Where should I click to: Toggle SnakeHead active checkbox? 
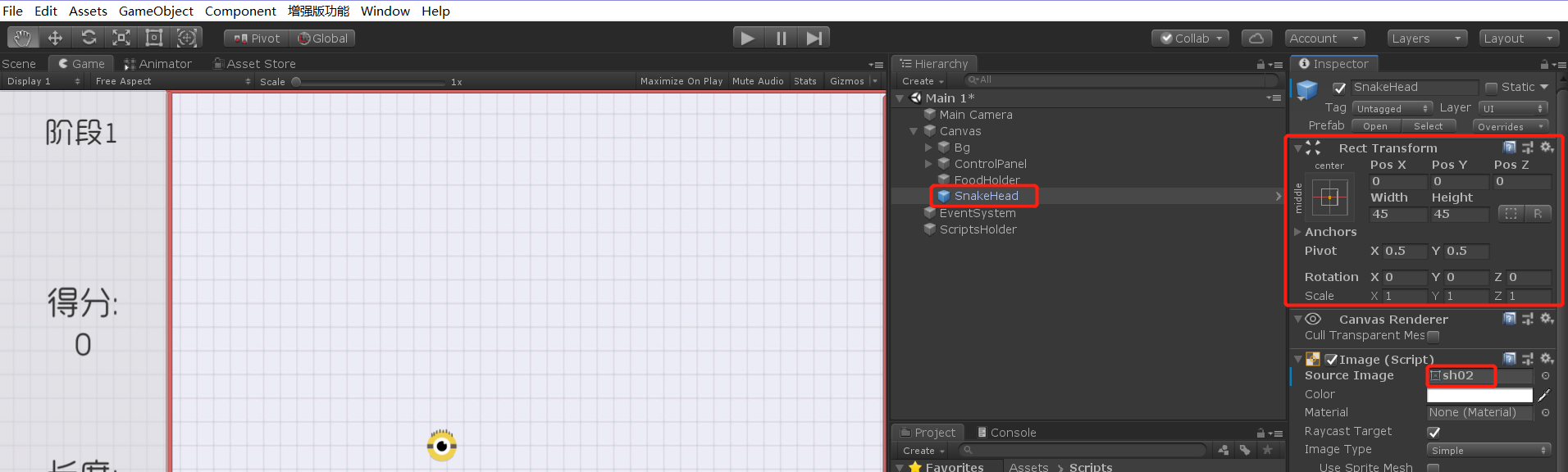pyautogui.click(x=1339, y=88)
